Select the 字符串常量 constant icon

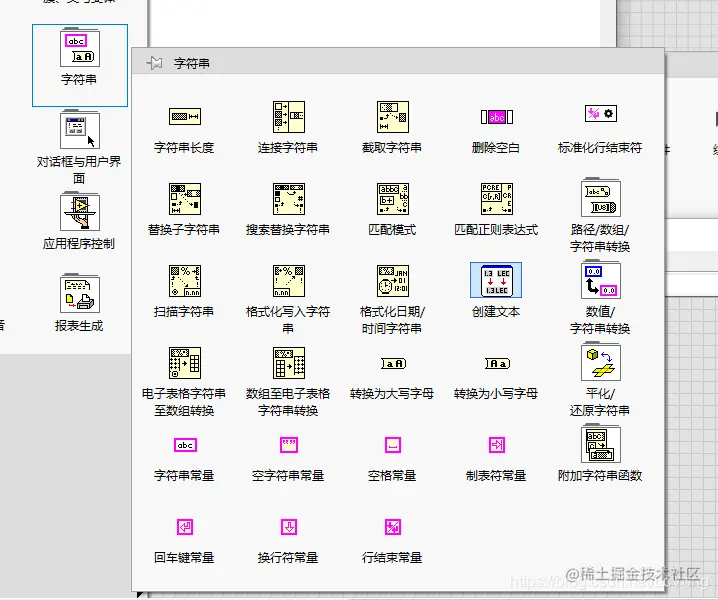185,445
